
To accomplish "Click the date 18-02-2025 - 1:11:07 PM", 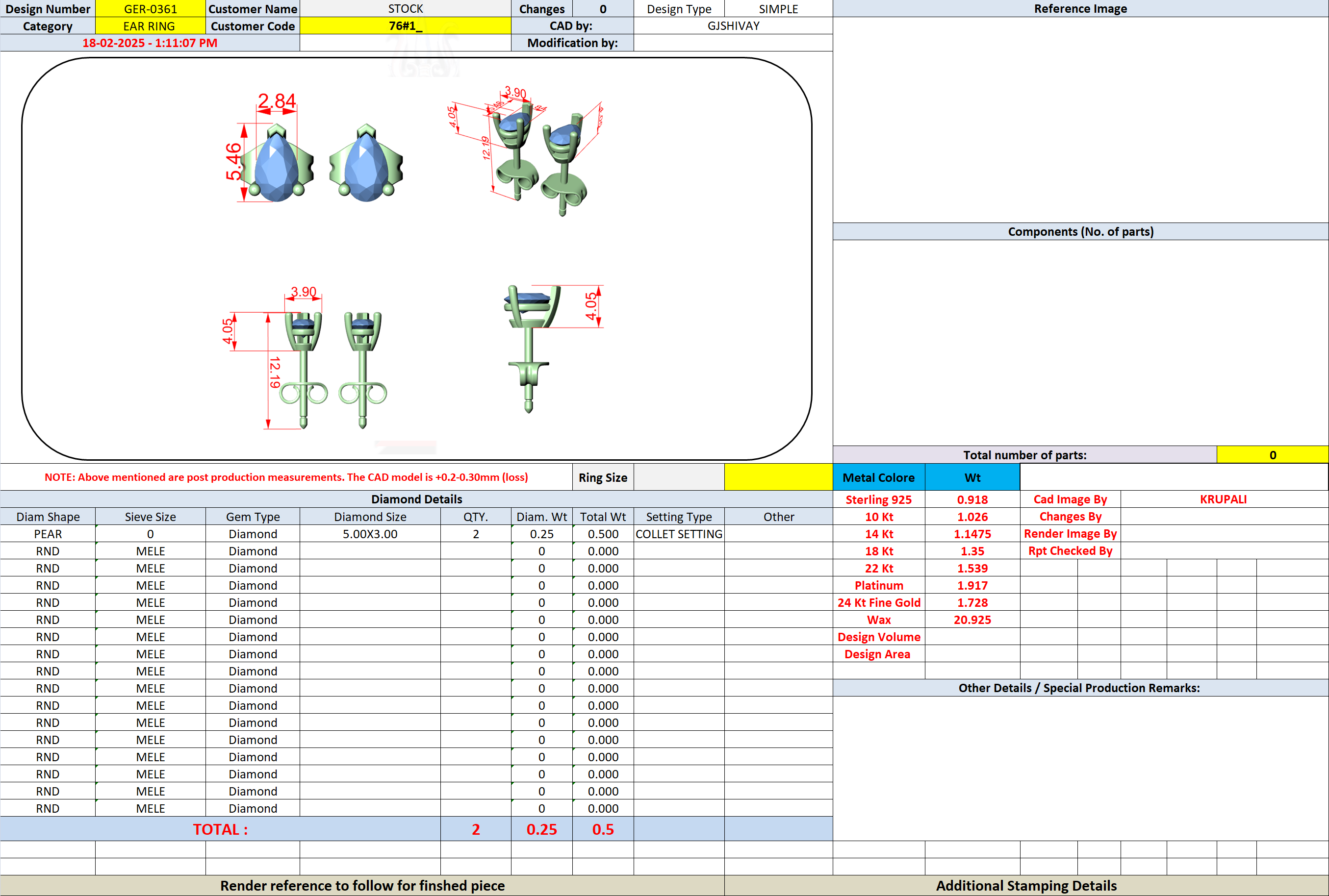I will pyautogui.click(x=150, y=43).
